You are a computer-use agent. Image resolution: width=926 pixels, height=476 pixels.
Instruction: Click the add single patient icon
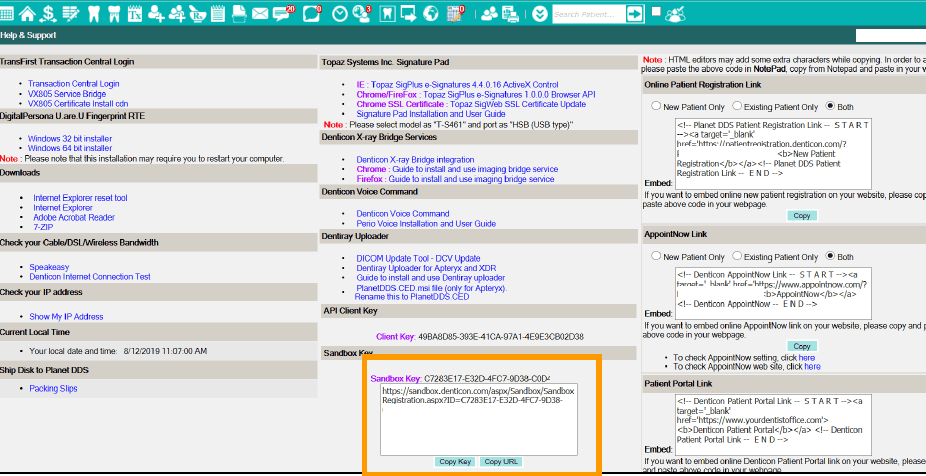click(156, 13)
